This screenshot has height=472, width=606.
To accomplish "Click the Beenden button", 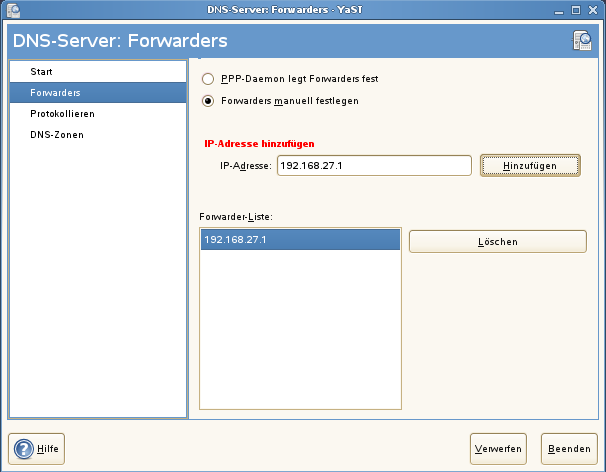I will coord(569,449).
